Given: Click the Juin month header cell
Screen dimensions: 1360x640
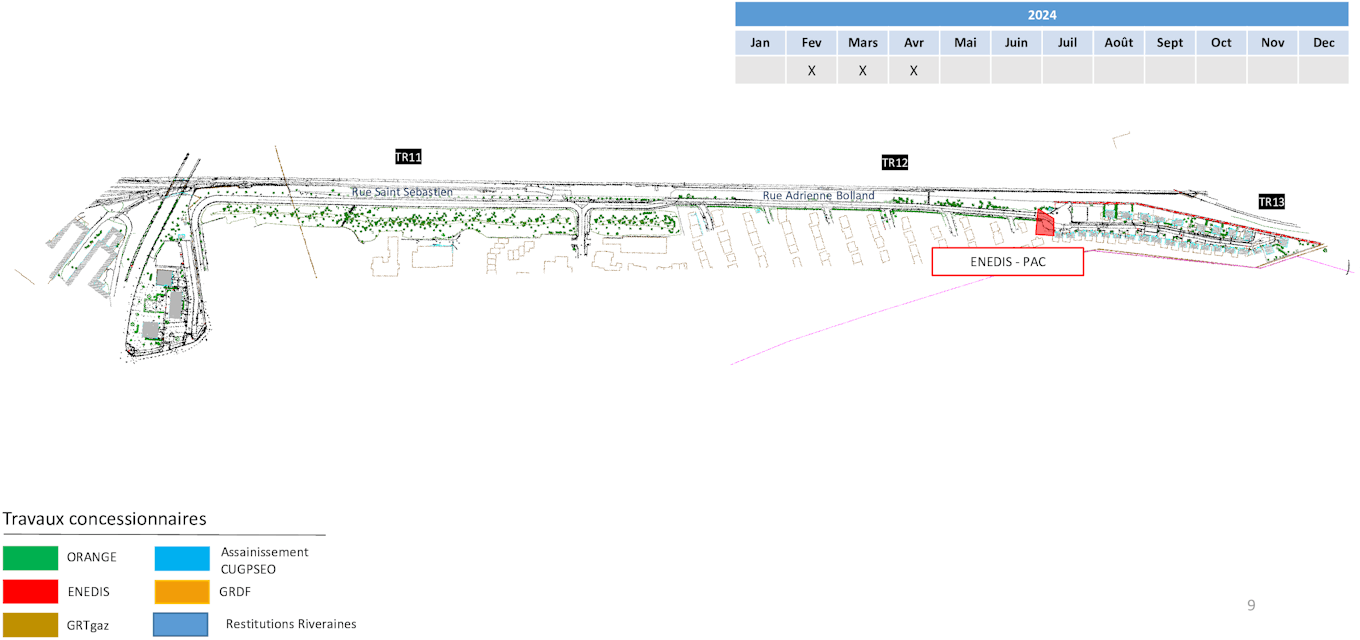Looking at the screenshot, I should 1016,43.
